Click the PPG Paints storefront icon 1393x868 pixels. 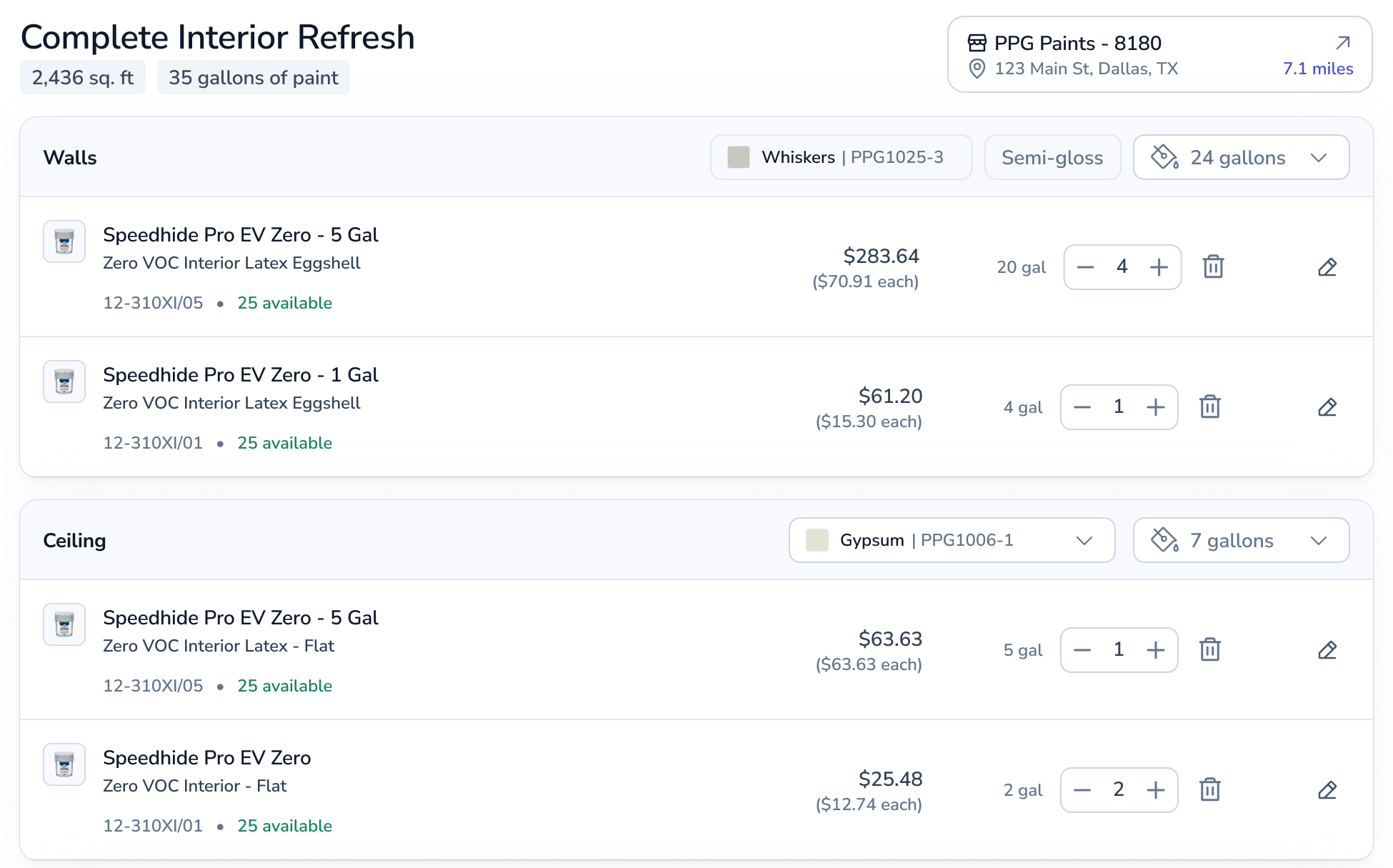(977, 43)
